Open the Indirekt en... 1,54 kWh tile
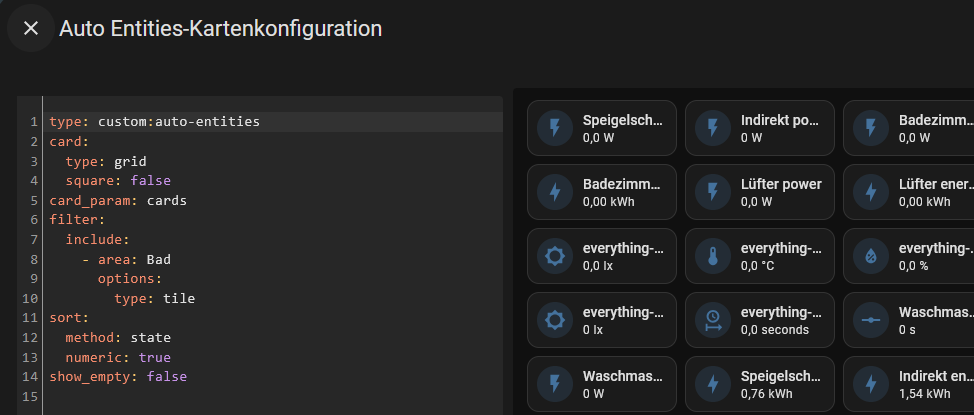 click(909, 384)
